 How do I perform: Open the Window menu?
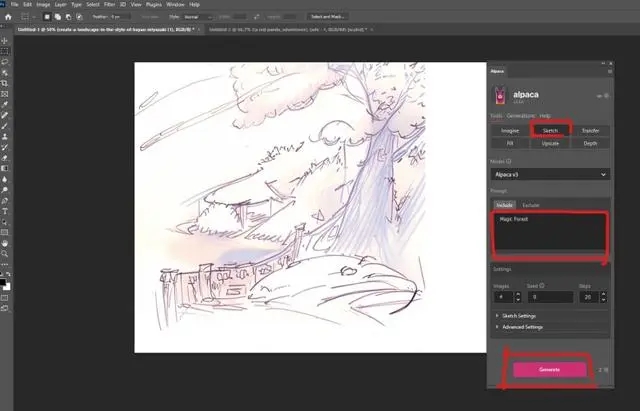point(175,4)
